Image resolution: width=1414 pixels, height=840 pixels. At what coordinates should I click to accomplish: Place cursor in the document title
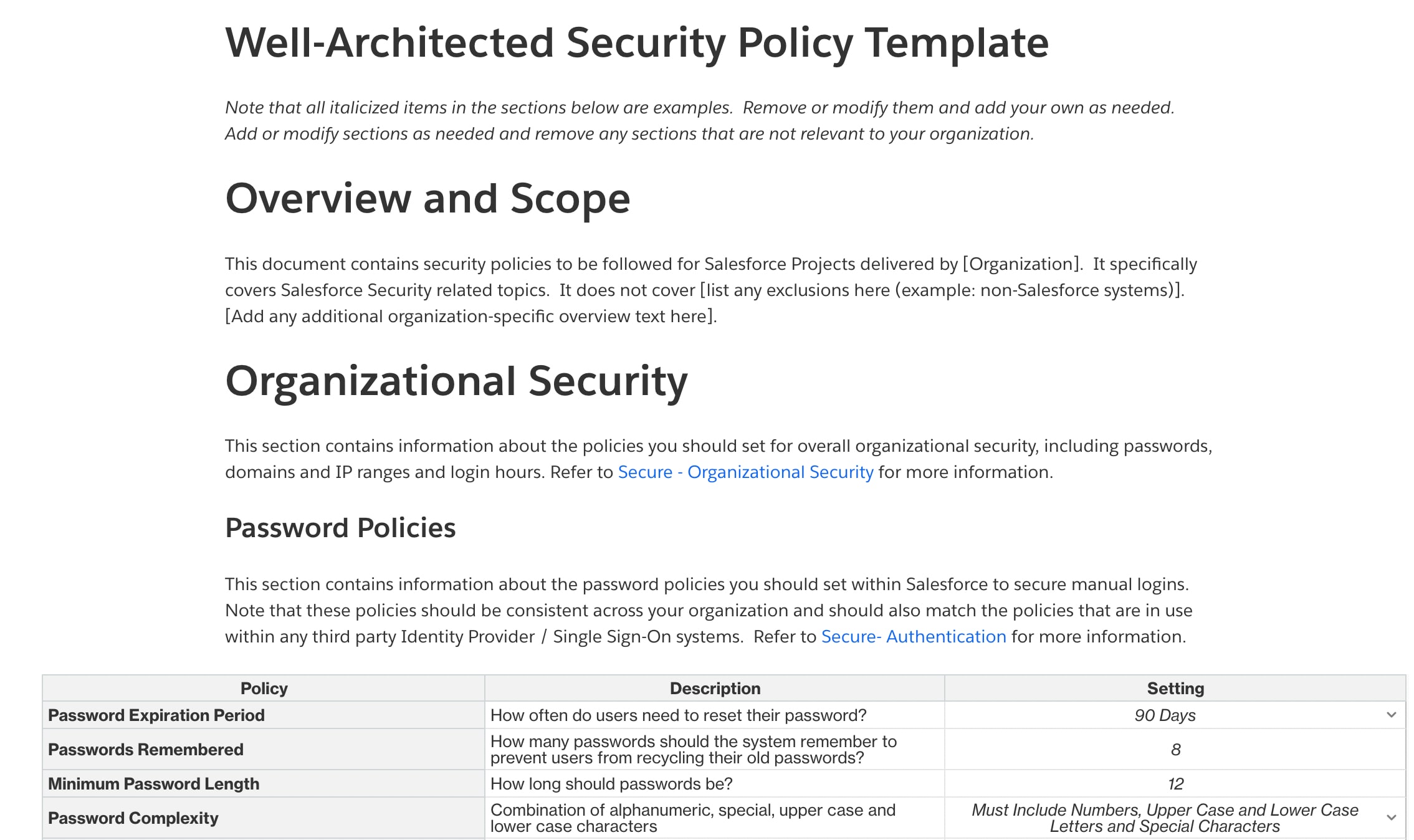click(x=636, y=42)
